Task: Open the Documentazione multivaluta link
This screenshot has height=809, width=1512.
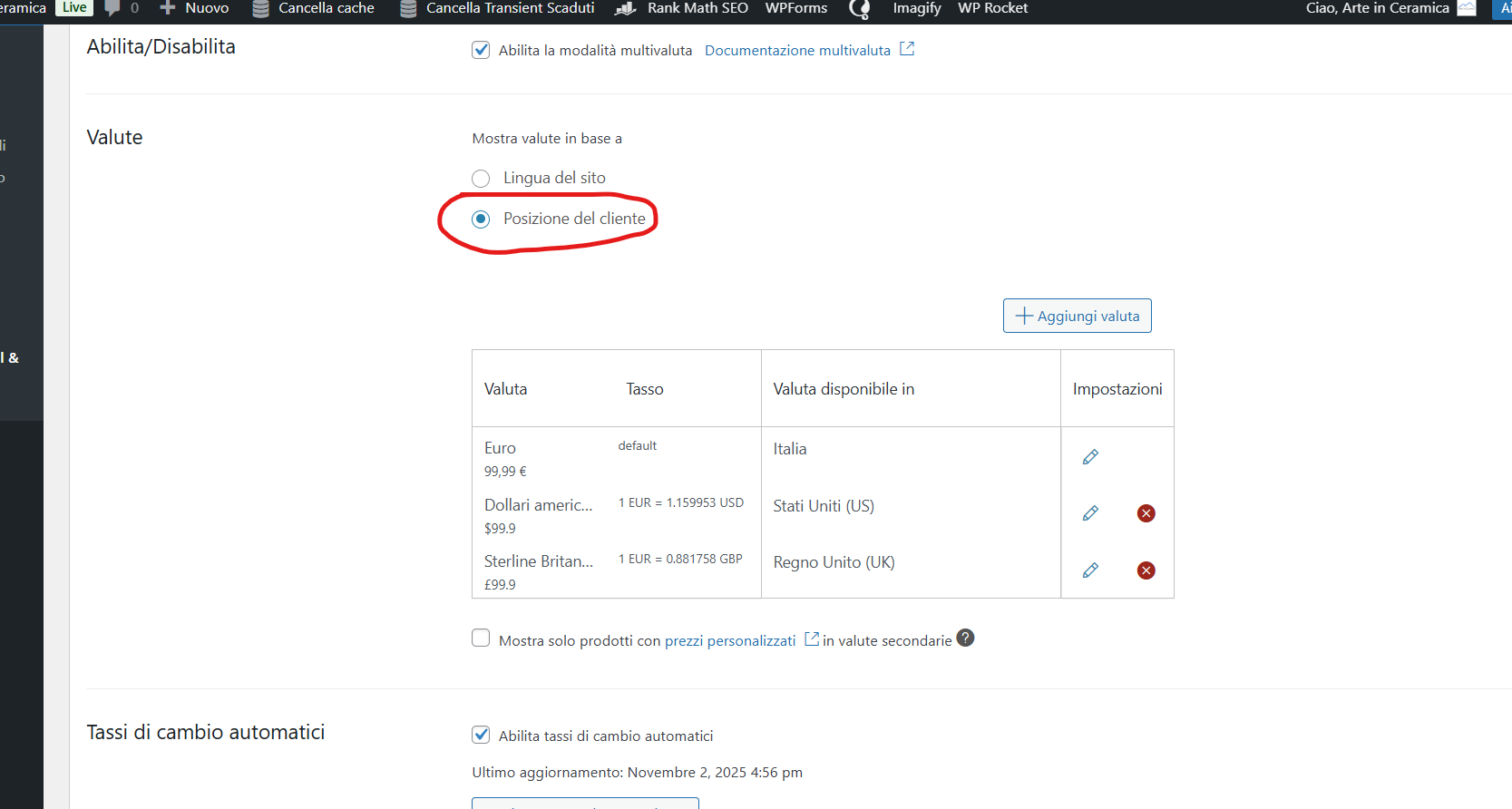Action: click(x=798, y=51)
